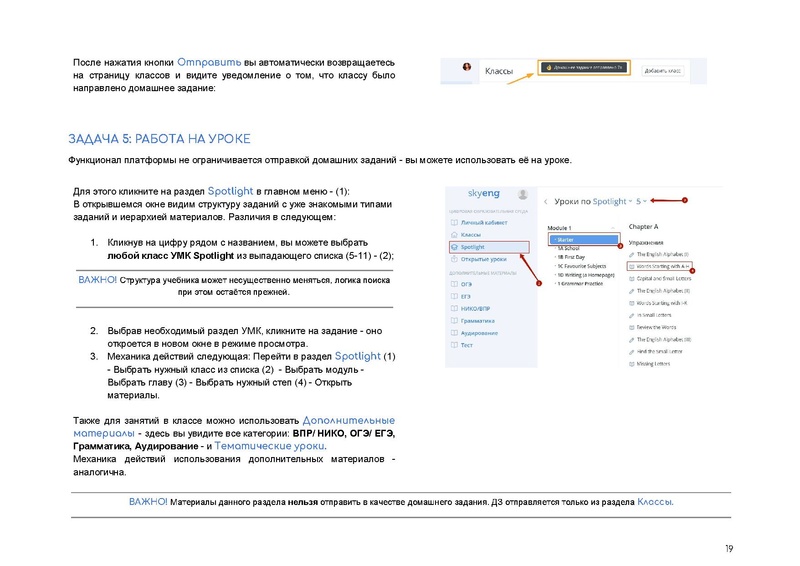Viewport: 800px width, 566px height.
Task: Click the icon beside Открытые уроки
Action: pyautogui.click(x=454, y=259)
